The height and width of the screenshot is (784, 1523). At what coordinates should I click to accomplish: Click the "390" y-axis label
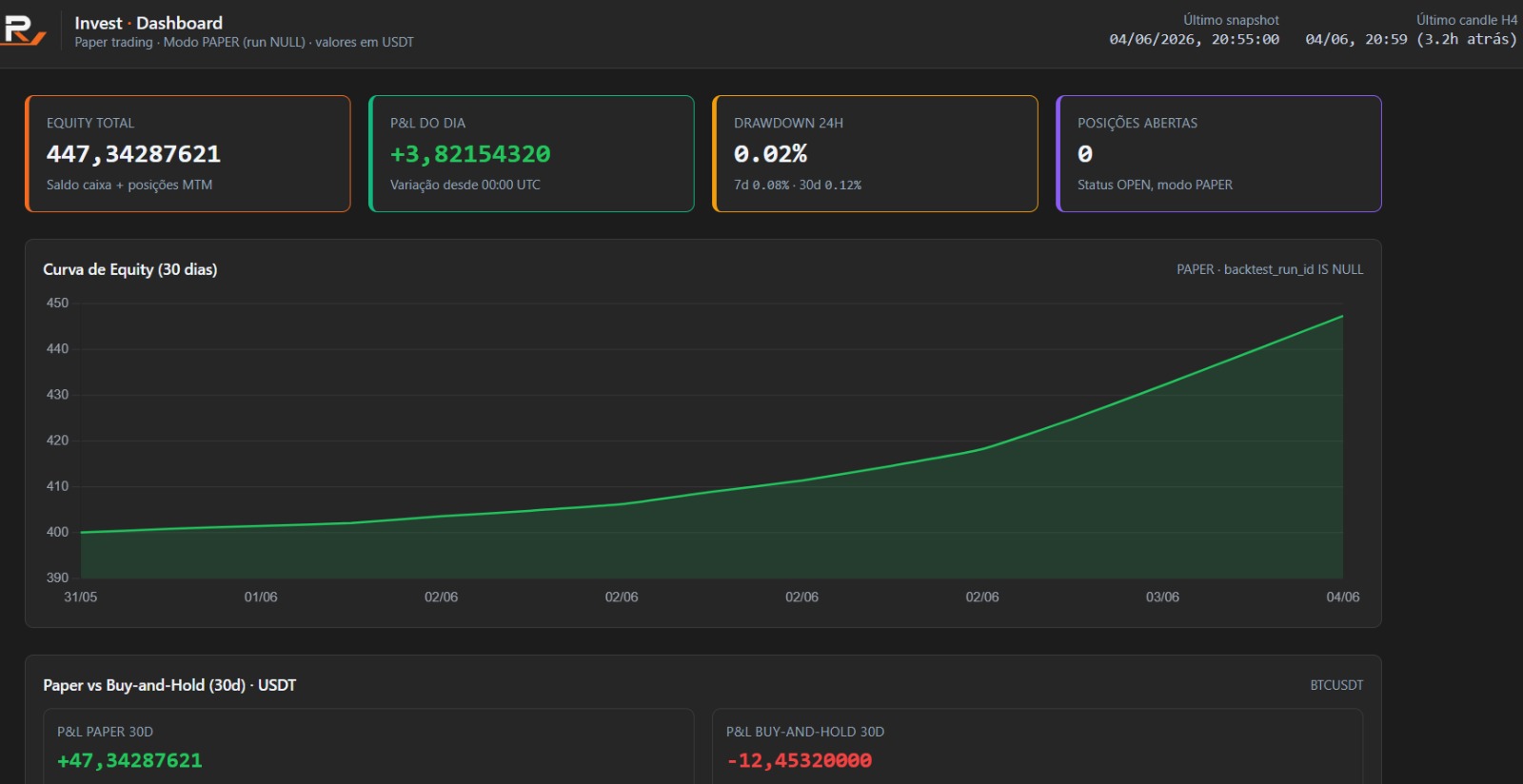(x=57, y=578)
